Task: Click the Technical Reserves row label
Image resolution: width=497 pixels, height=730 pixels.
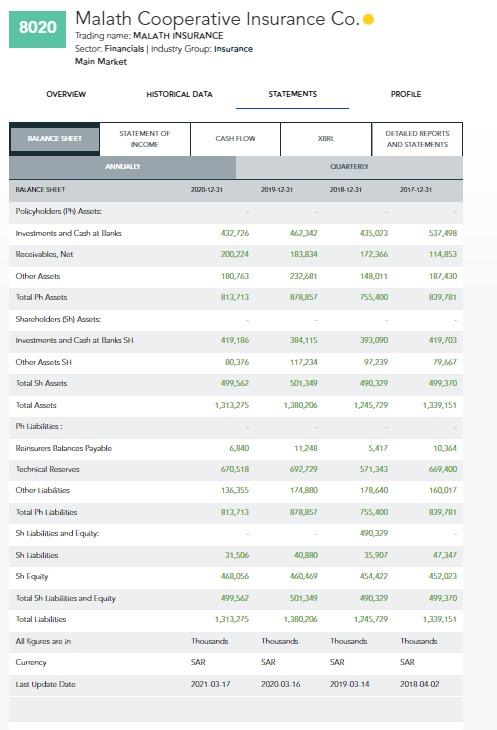Action: coord(47,469)
